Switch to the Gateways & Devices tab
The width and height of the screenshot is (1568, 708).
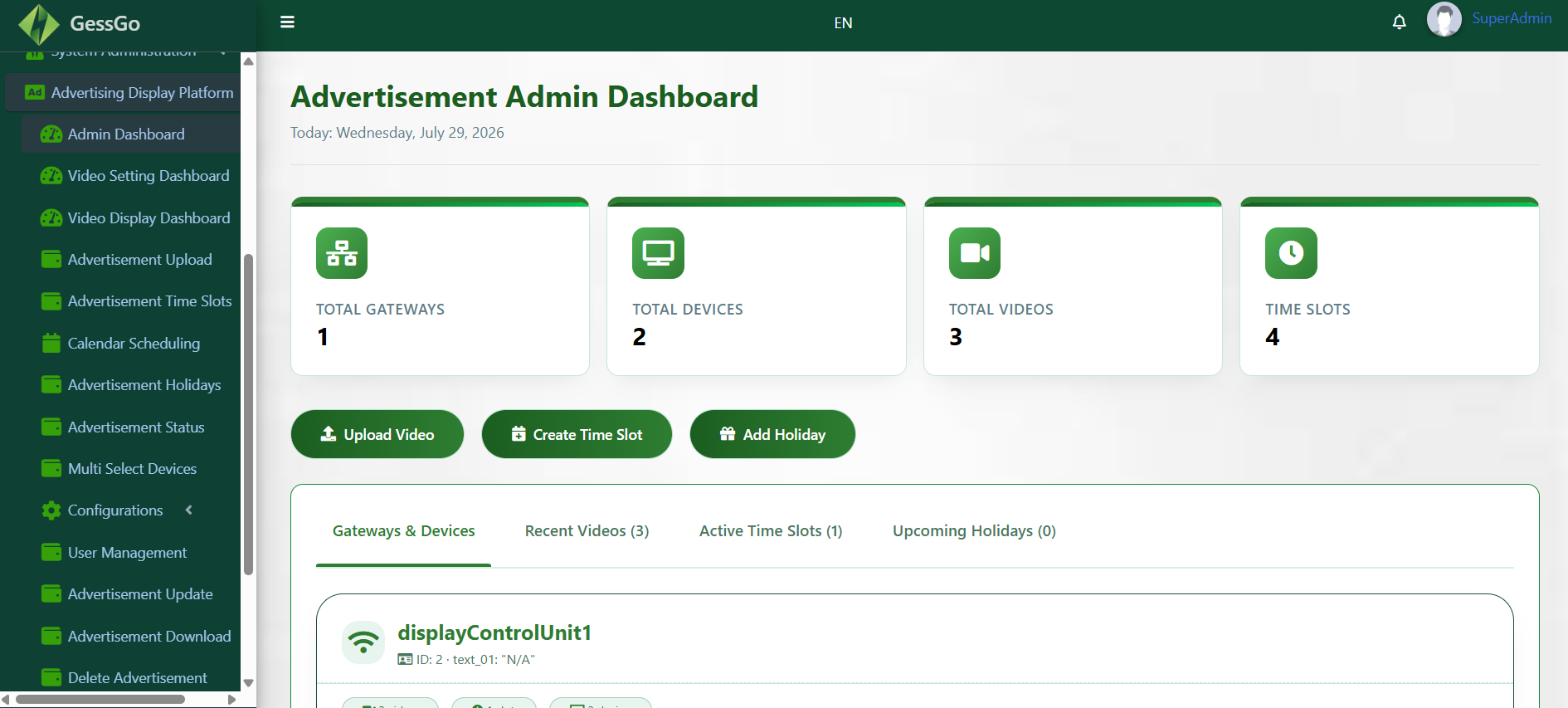(403, 531)
